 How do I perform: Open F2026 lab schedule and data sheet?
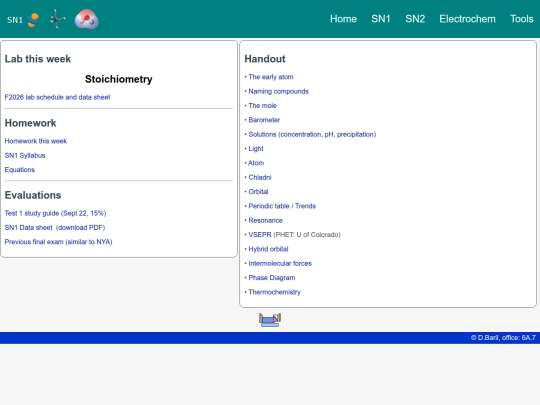tap(58, 97)
